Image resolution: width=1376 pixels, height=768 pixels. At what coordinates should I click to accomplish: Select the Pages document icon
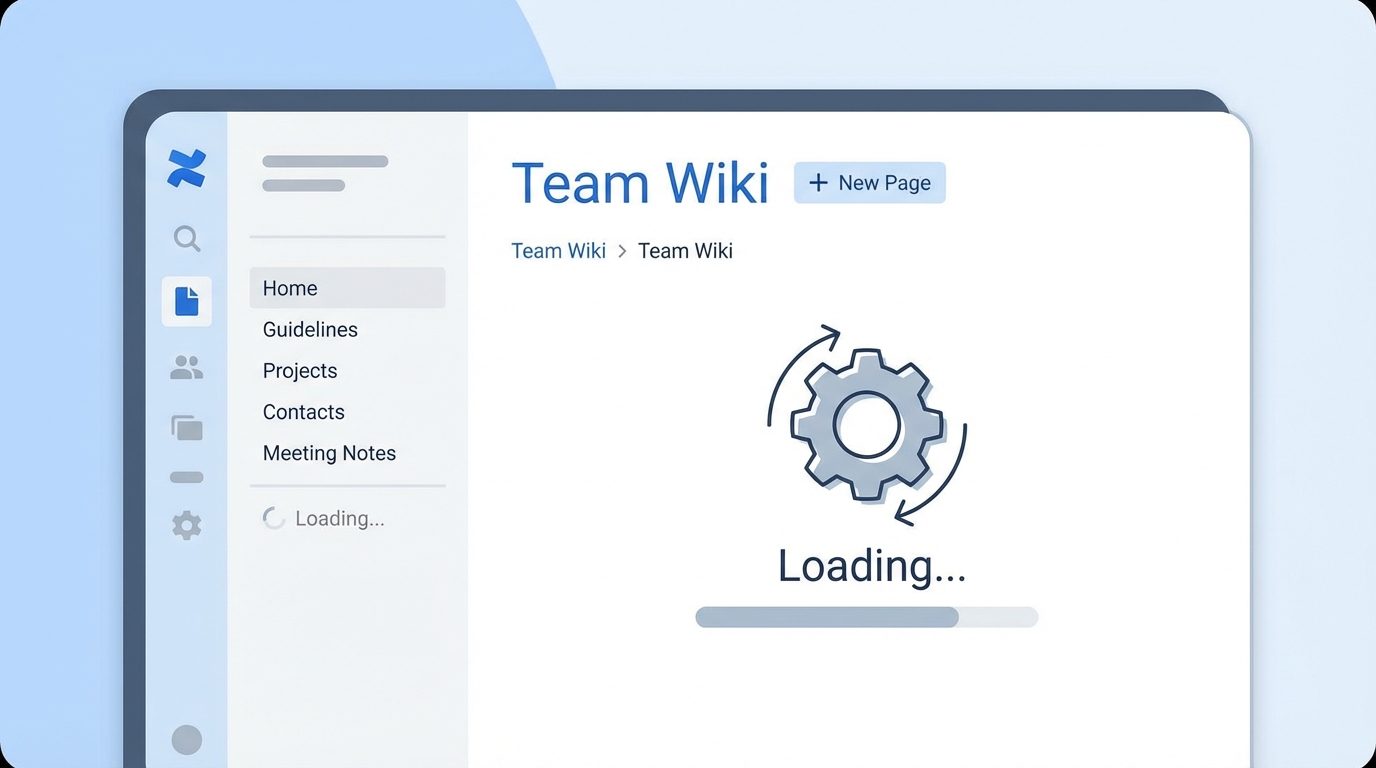[x=186, y=301]
